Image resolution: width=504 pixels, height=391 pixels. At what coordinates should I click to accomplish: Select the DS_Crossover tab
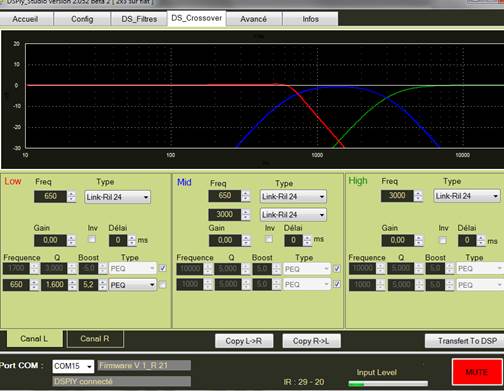pyautogui.click(x=196, y=18)
